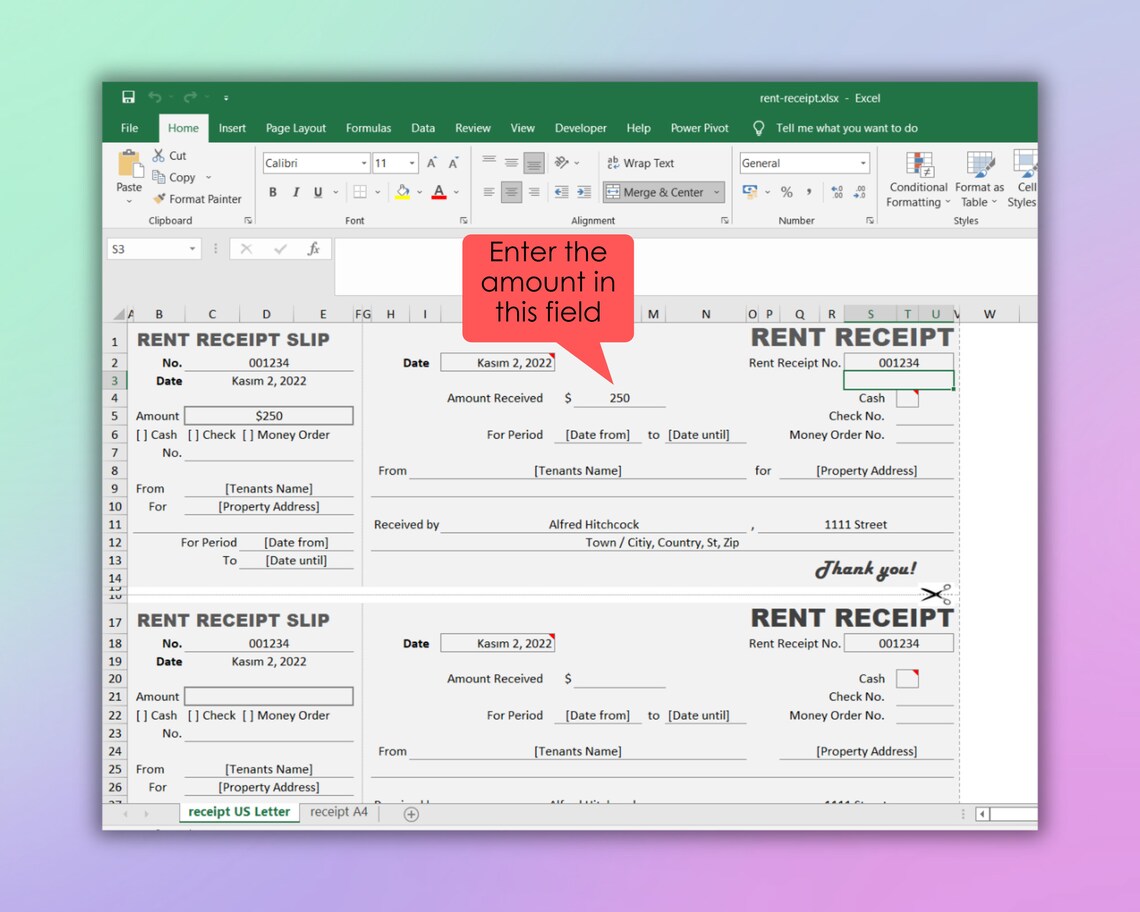Viewport: 1140px width, 912px height.
Task: Apply the red Font Color swatch
Action: pyautogui.click(x=438, y=192)
